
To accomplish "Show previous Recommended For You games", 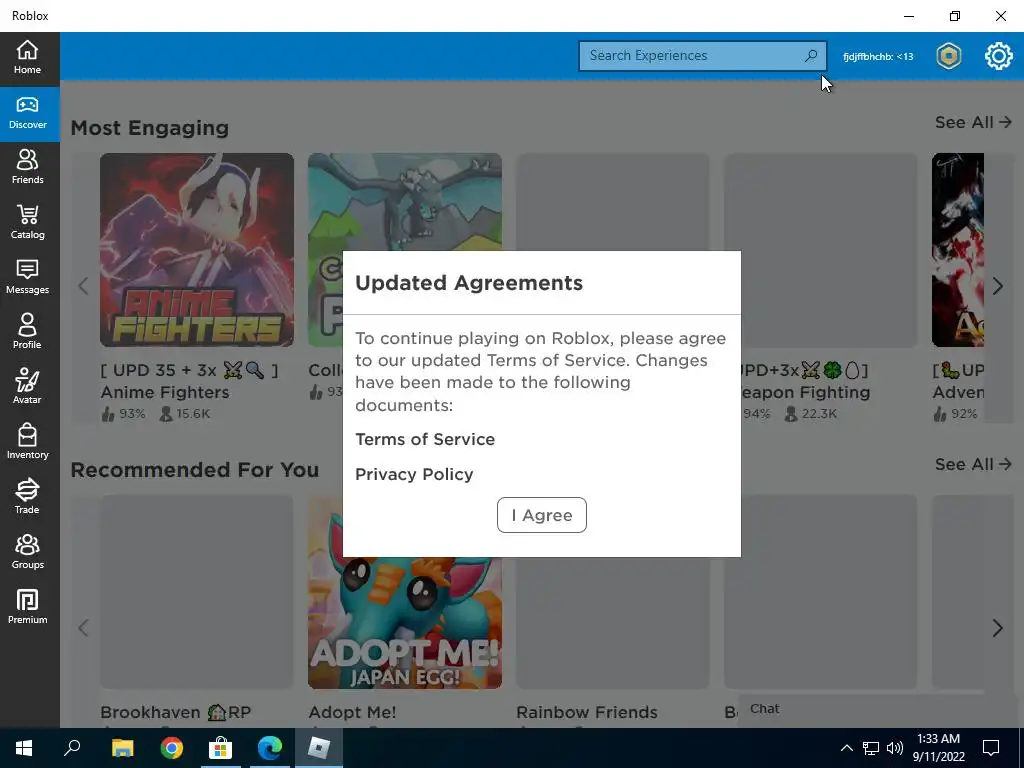I will click(83, 628).
